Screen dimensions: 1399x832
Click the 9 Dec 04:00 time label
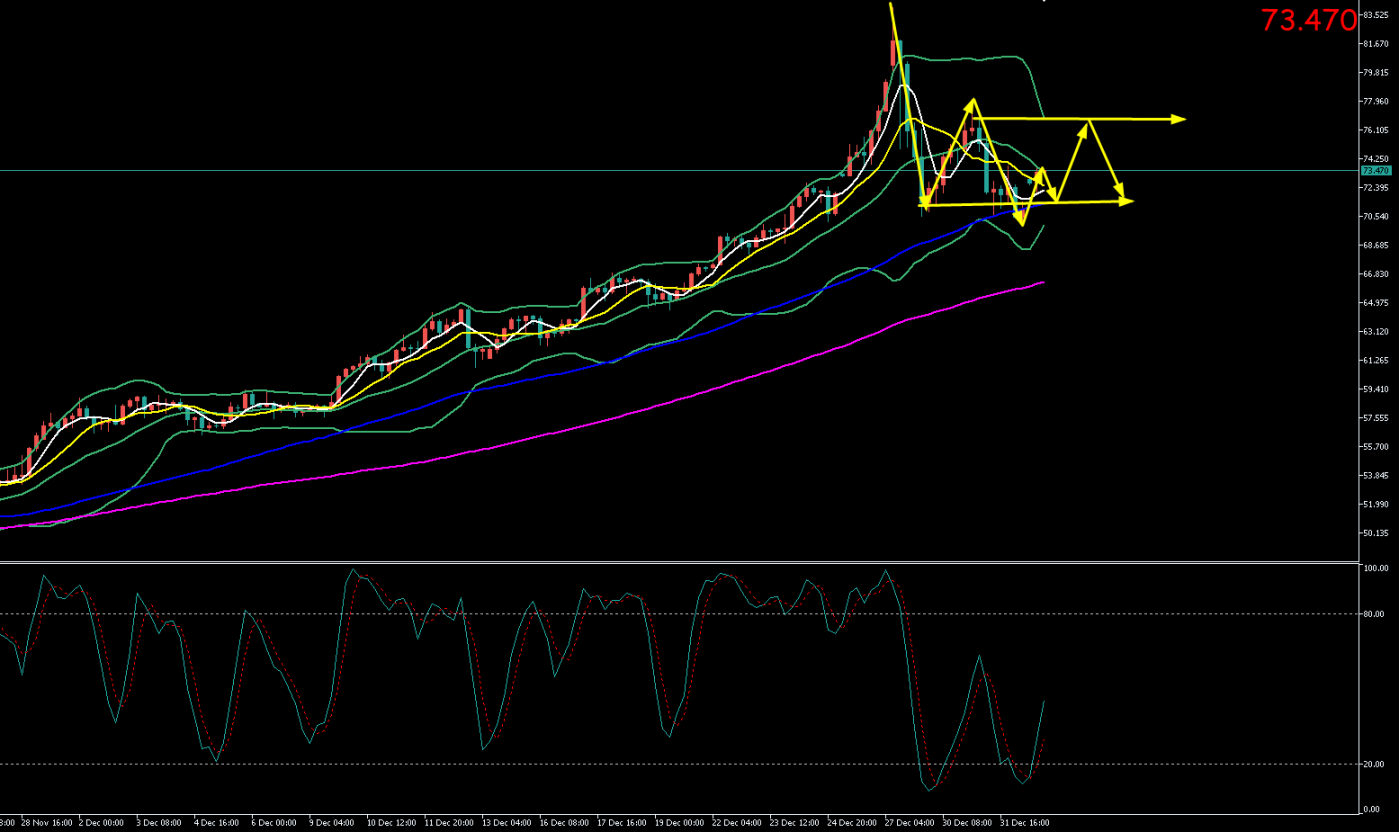click(329, 823)
